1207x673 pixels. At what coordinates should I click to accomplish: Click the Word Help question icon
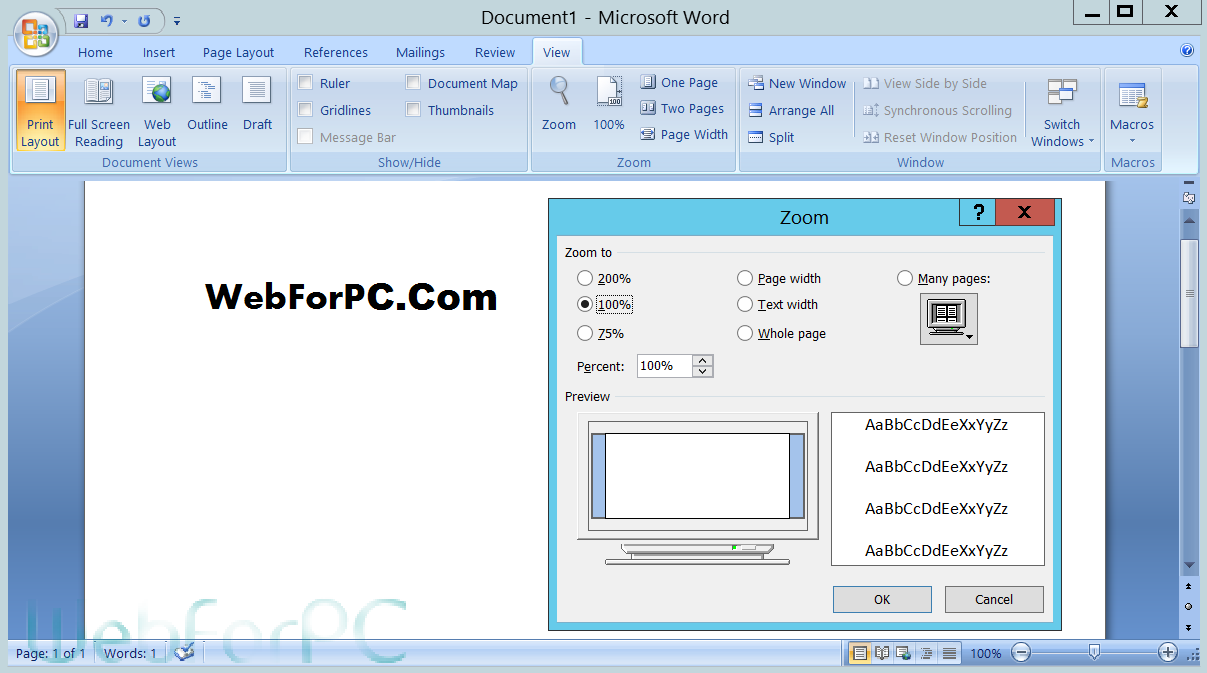1187,50
